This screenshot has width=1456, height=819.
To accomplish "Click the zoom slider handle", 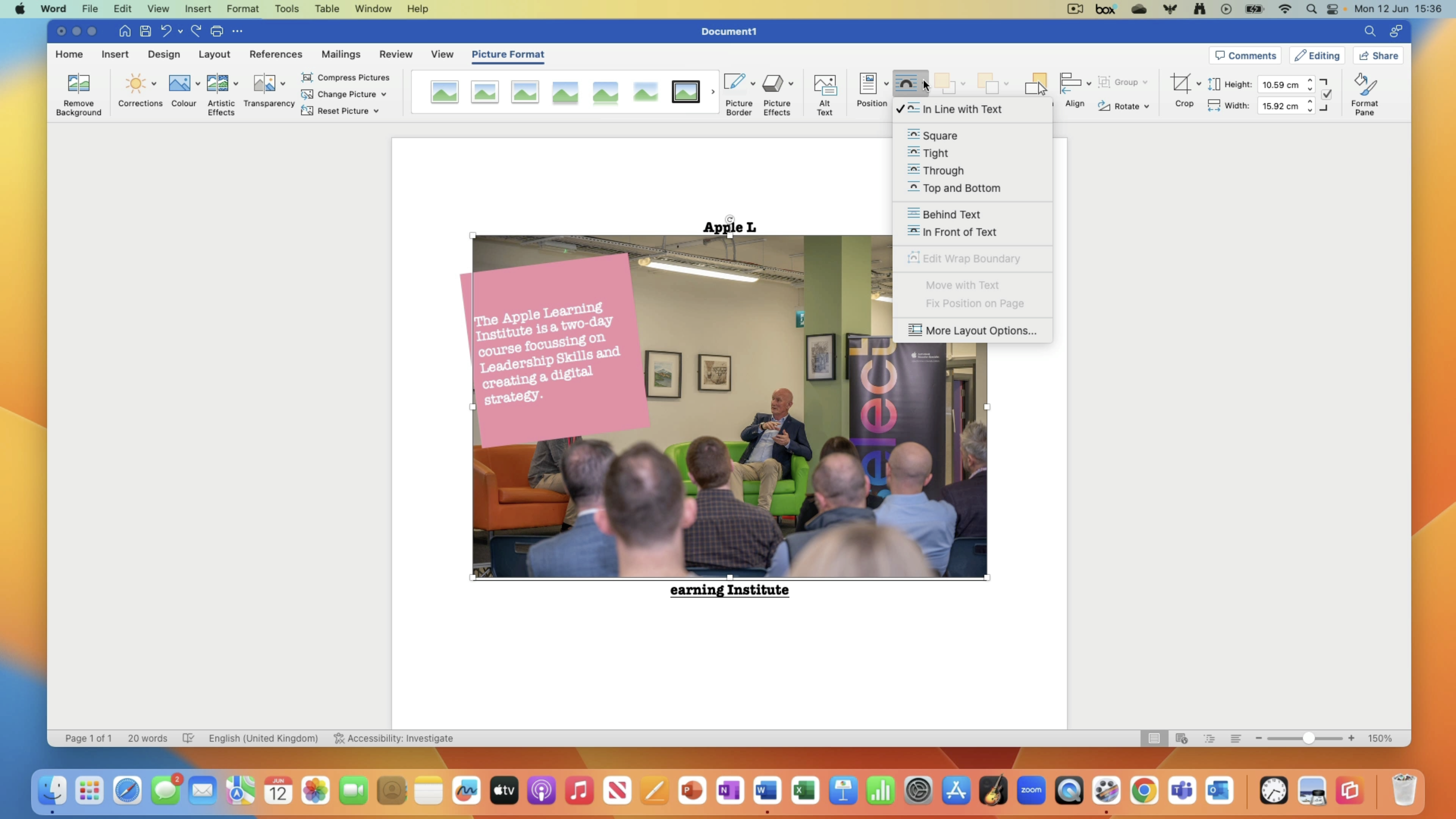I will (x=1308, y=738).
